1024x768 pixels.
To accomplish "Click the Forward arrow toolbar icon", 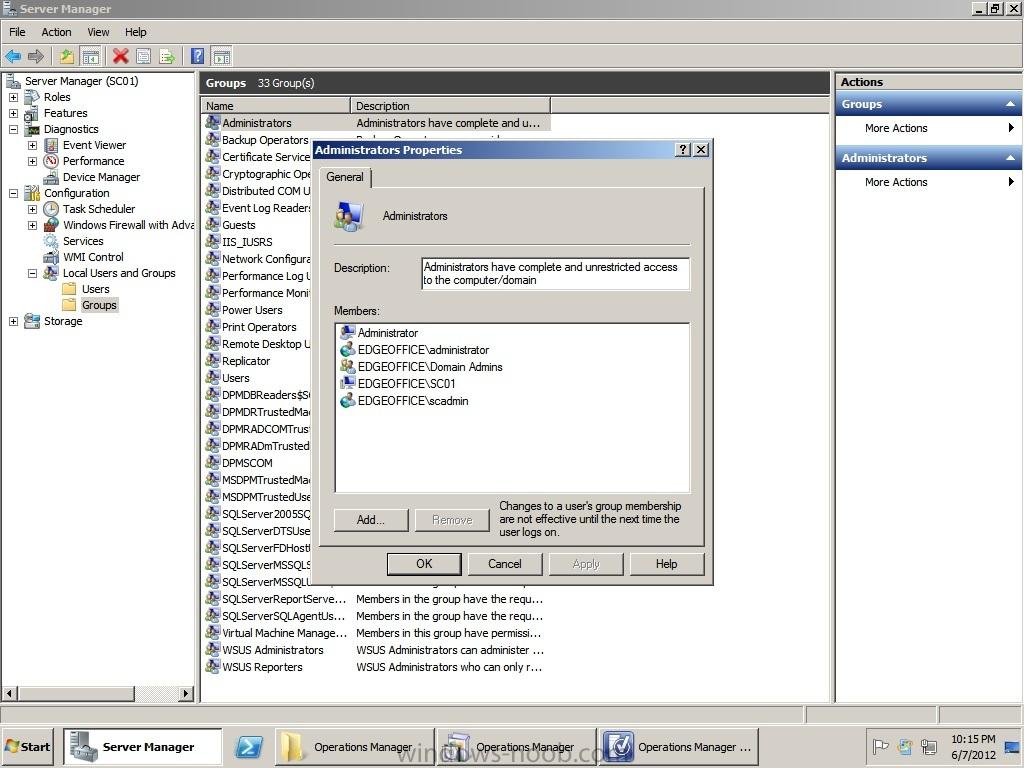I will tap(36, 56).
